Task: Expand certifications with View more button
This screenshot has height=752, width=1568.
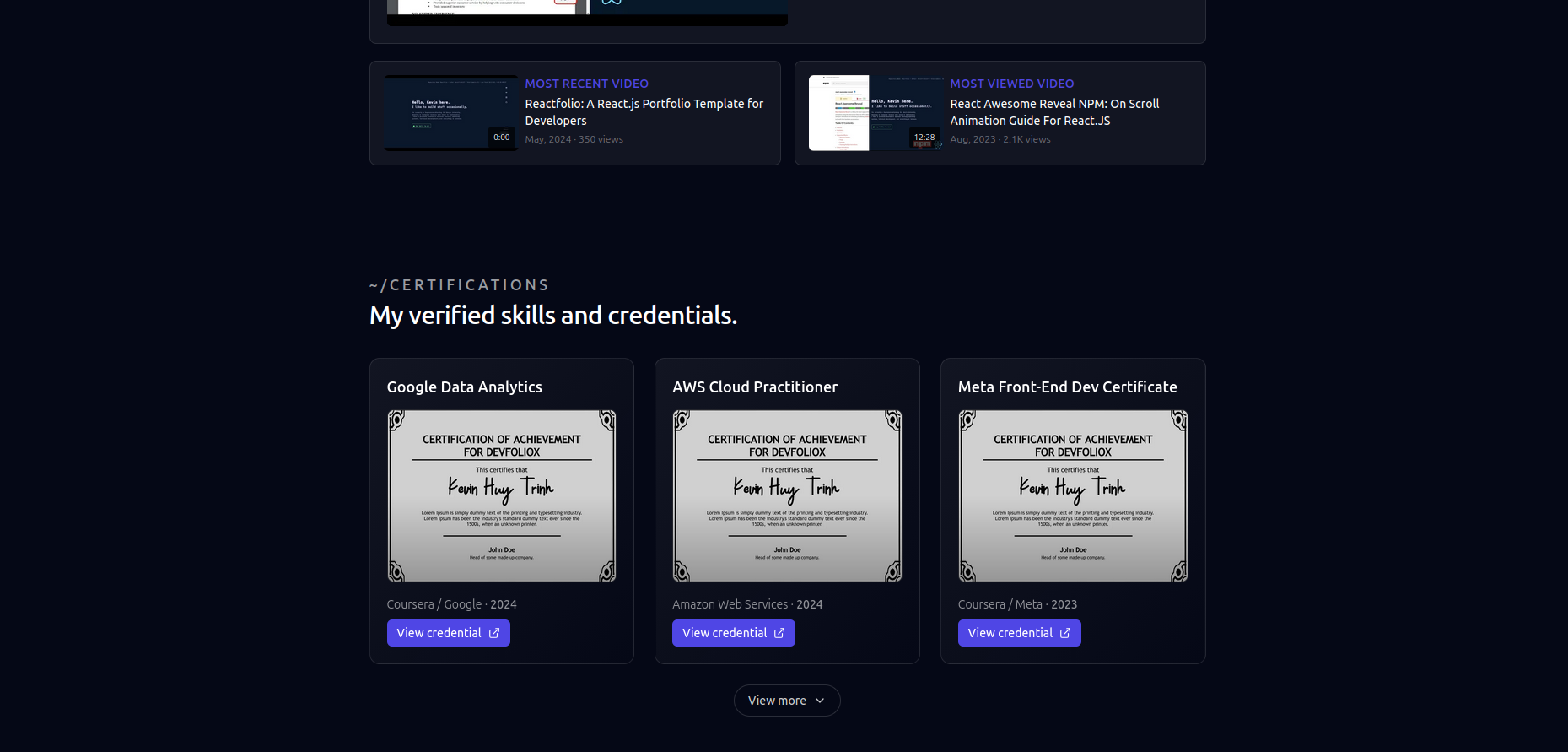Action: 787,701
